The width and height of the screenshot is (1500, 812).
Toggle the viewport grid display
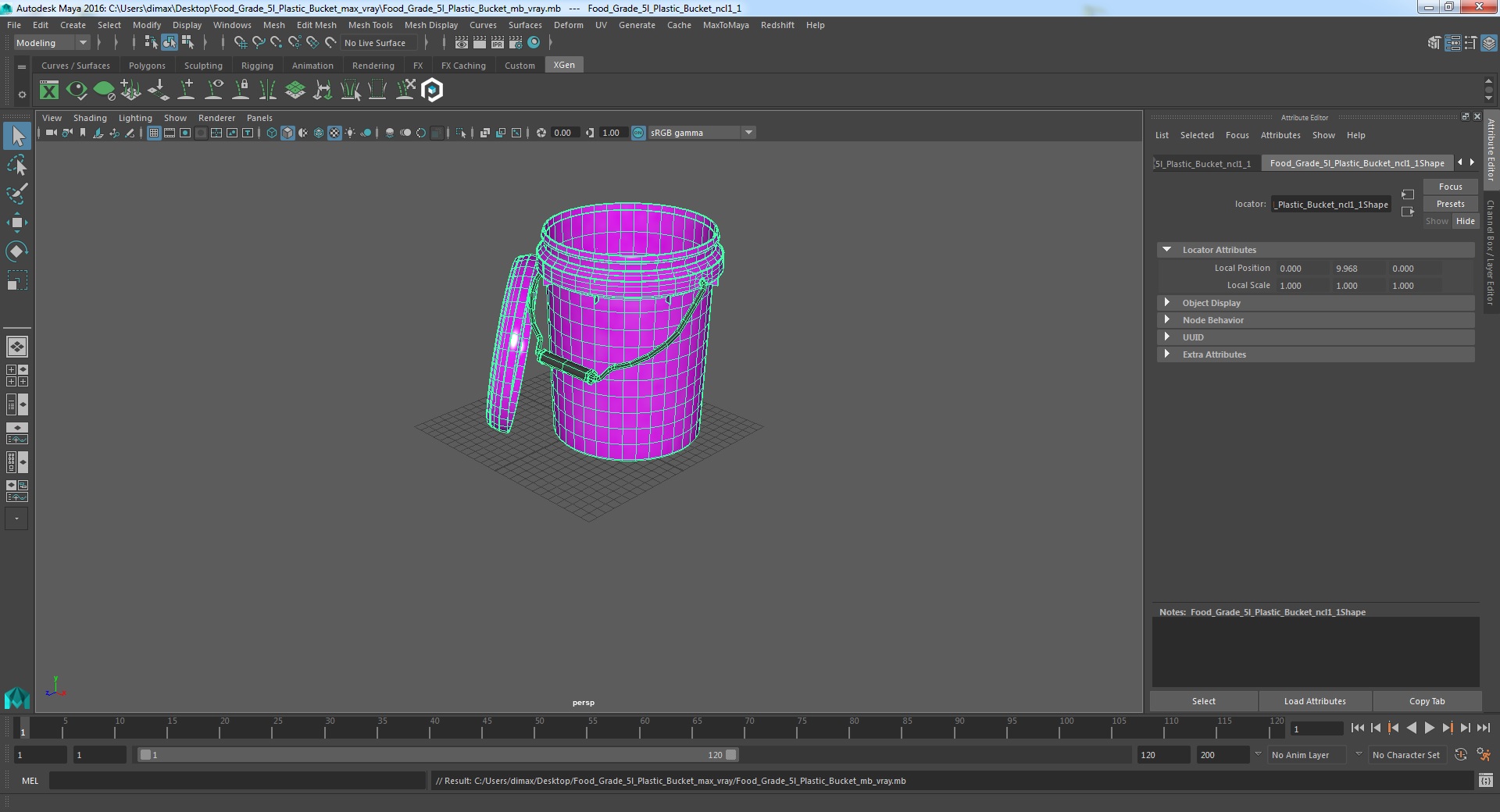coord(154,133)
